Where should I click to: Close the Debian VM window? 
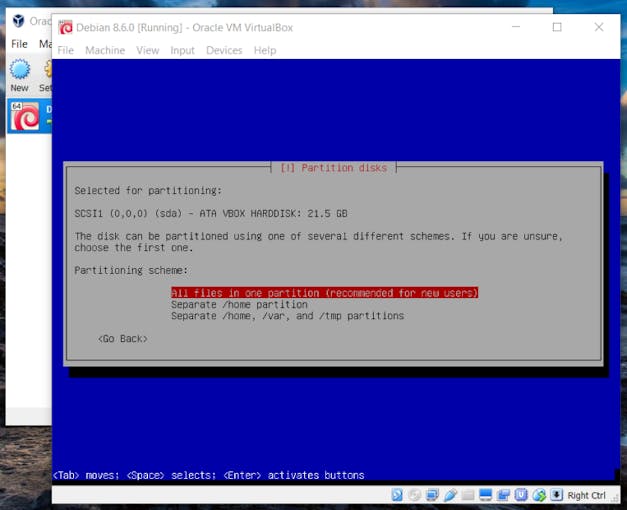pos(599,27)
